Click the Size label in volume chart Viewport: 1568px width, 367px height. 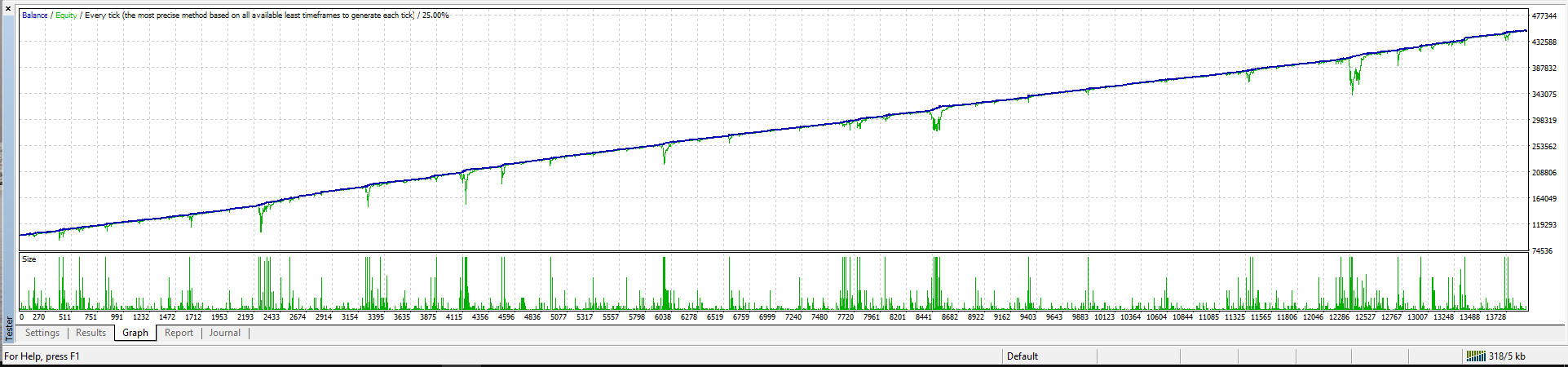pyautogui.click(x=29, y=259)
